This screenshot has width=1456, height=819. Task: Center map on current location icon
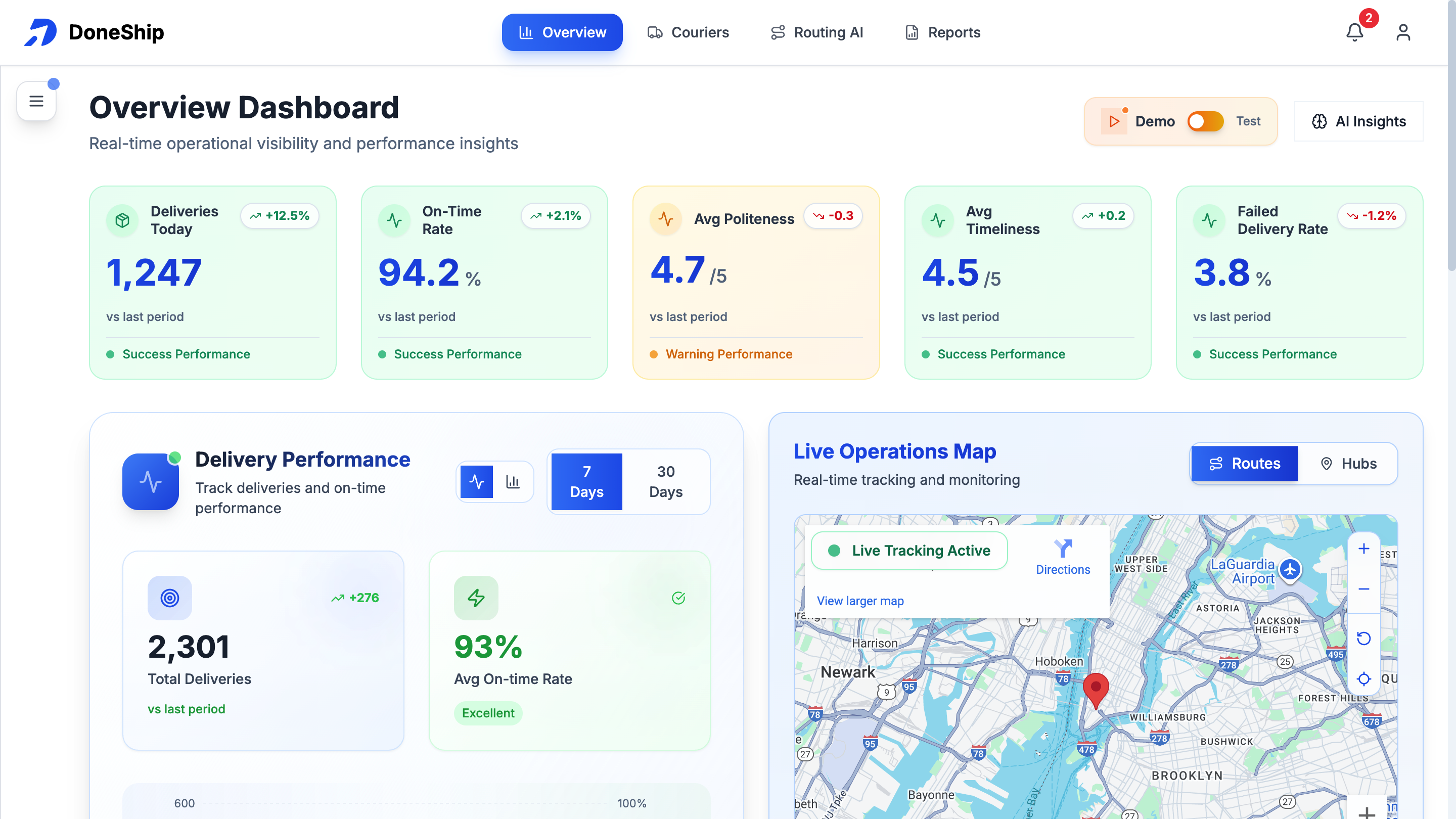point(1363,679)
